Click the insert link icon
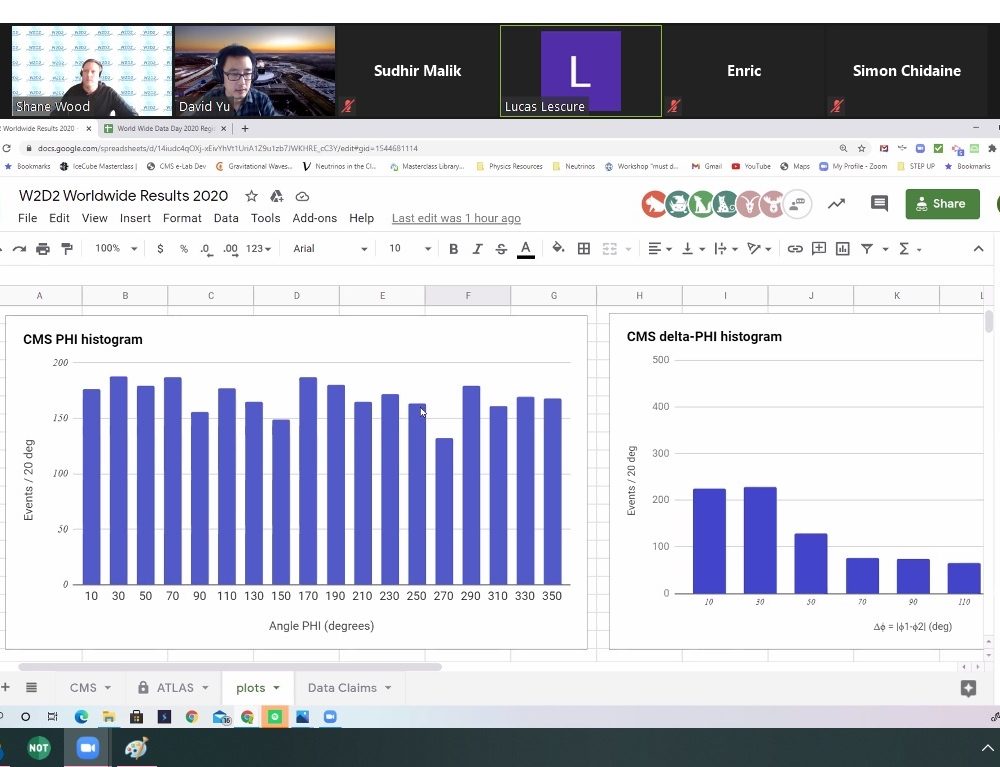The width and height of the screenshot is (1000, 767). point(795,249)
